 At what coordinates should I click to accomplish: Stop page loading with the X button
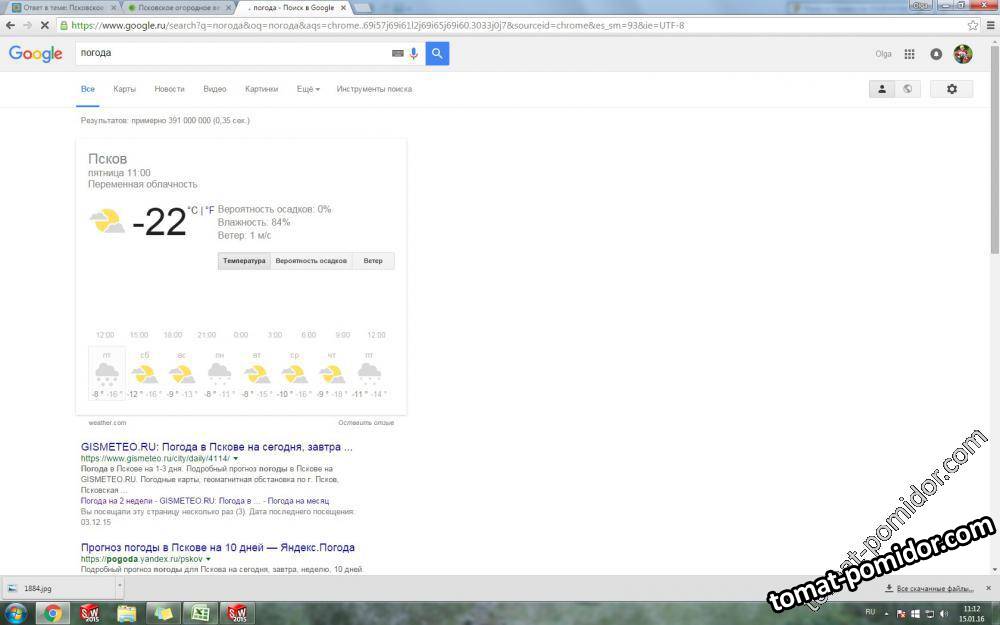coord(45,25)
